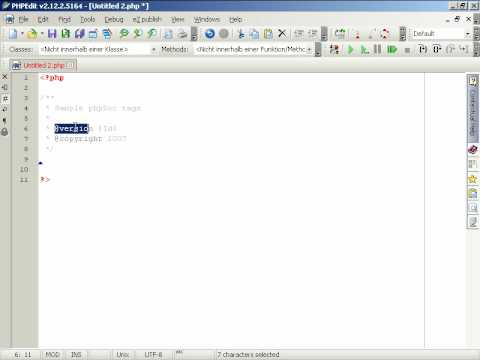The height and width of the screenshot is (360, 480).
Task: Click the blue-globe connect icon next to Save All
Action: point(93,34)
